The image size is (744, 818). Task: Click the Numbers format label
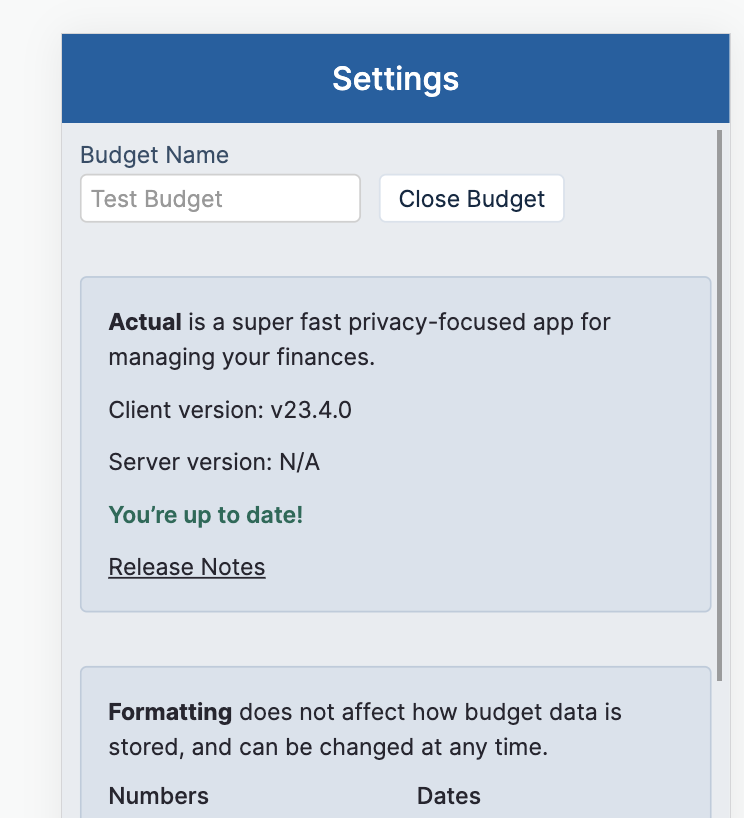click(x=159, y=796)
